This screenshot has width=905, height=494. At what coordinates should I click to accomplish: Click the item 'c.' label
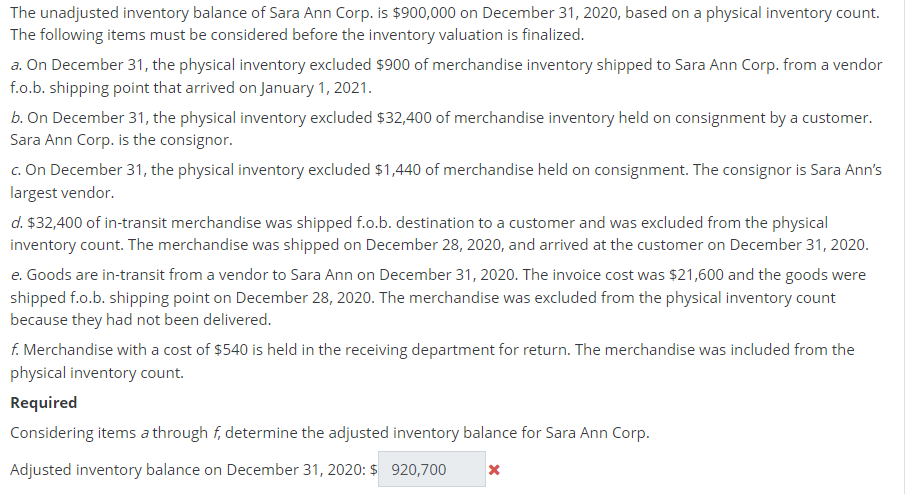click(16, 170)
